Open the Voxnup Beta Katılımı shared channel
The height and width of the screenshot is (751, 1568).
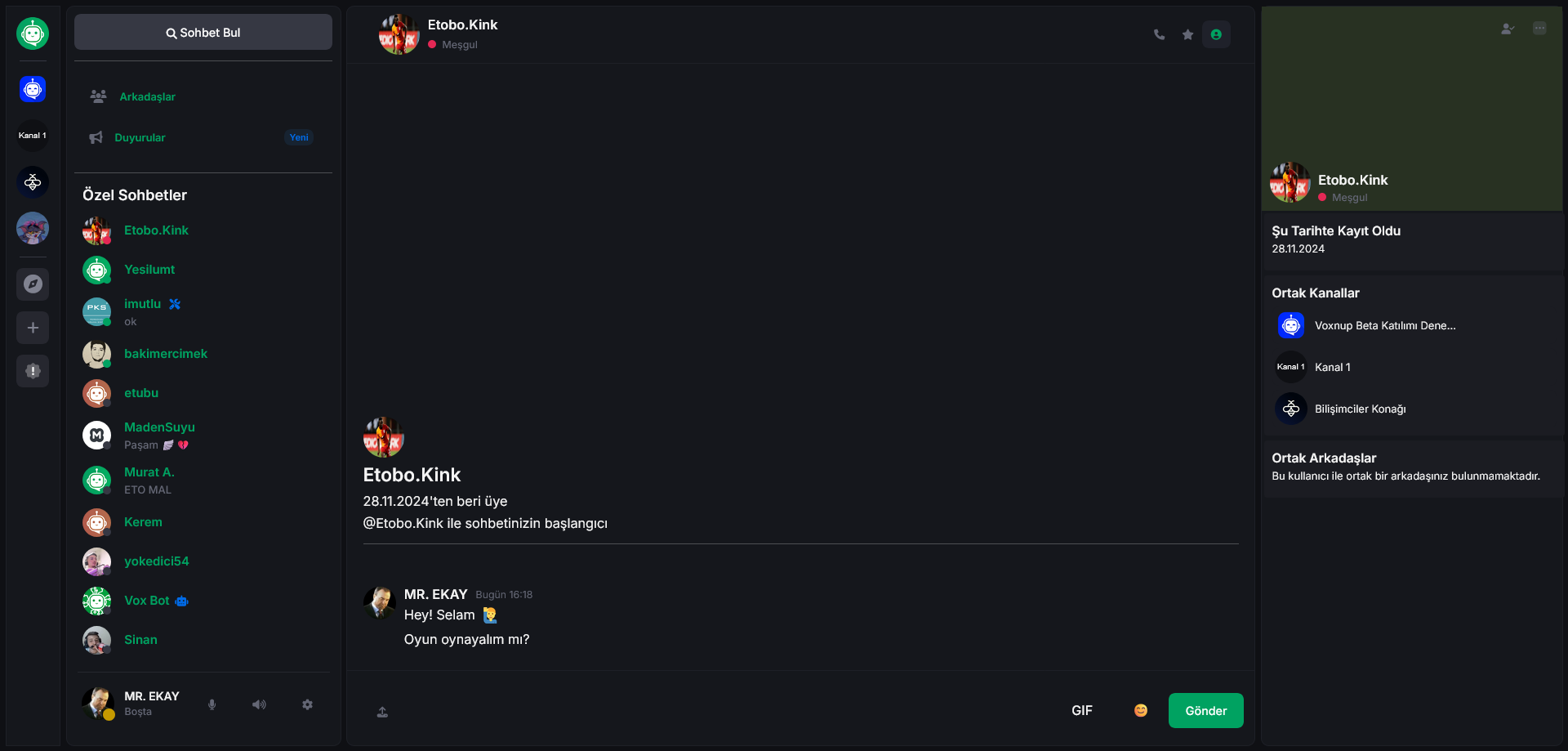tap(1384, 325)
